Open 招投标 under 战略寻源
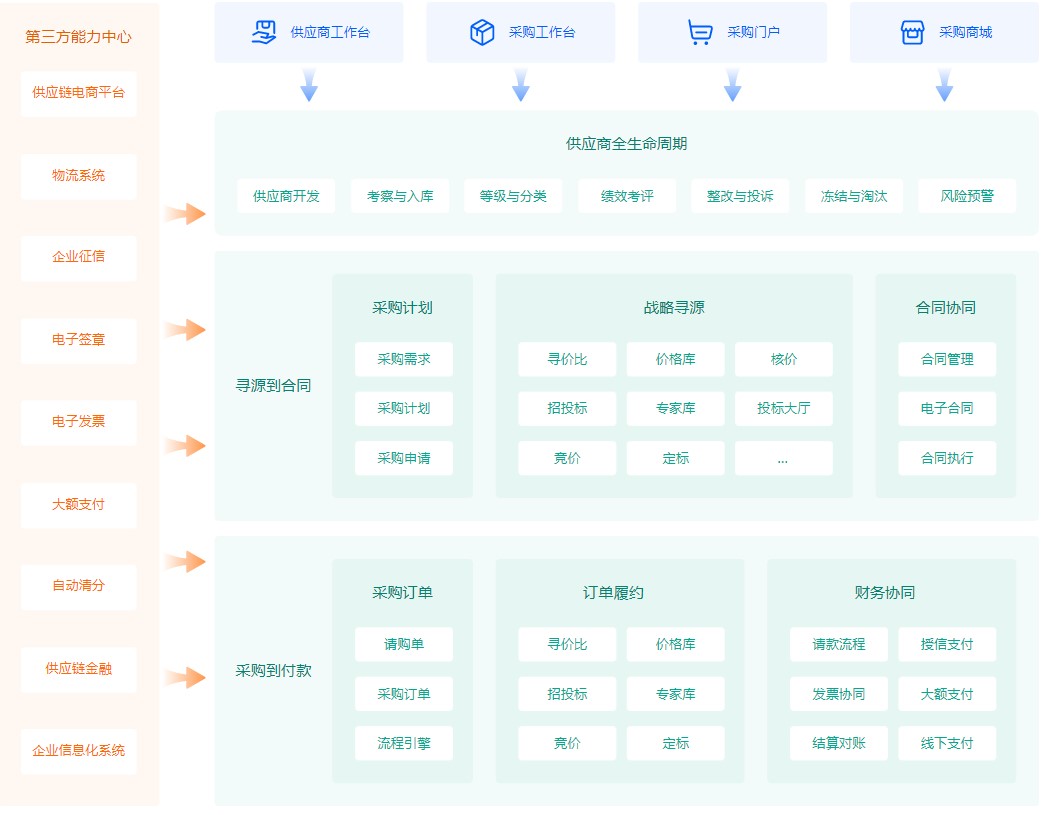The width and height of the screenshot is (1045, 815). point(567,408)
